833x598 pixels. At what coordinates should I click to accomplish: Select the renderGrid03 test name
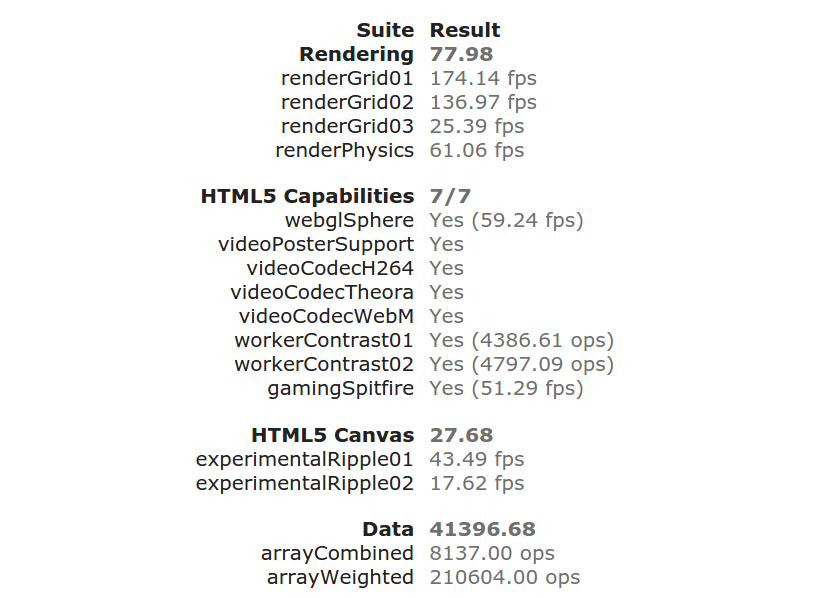(347, 126)
